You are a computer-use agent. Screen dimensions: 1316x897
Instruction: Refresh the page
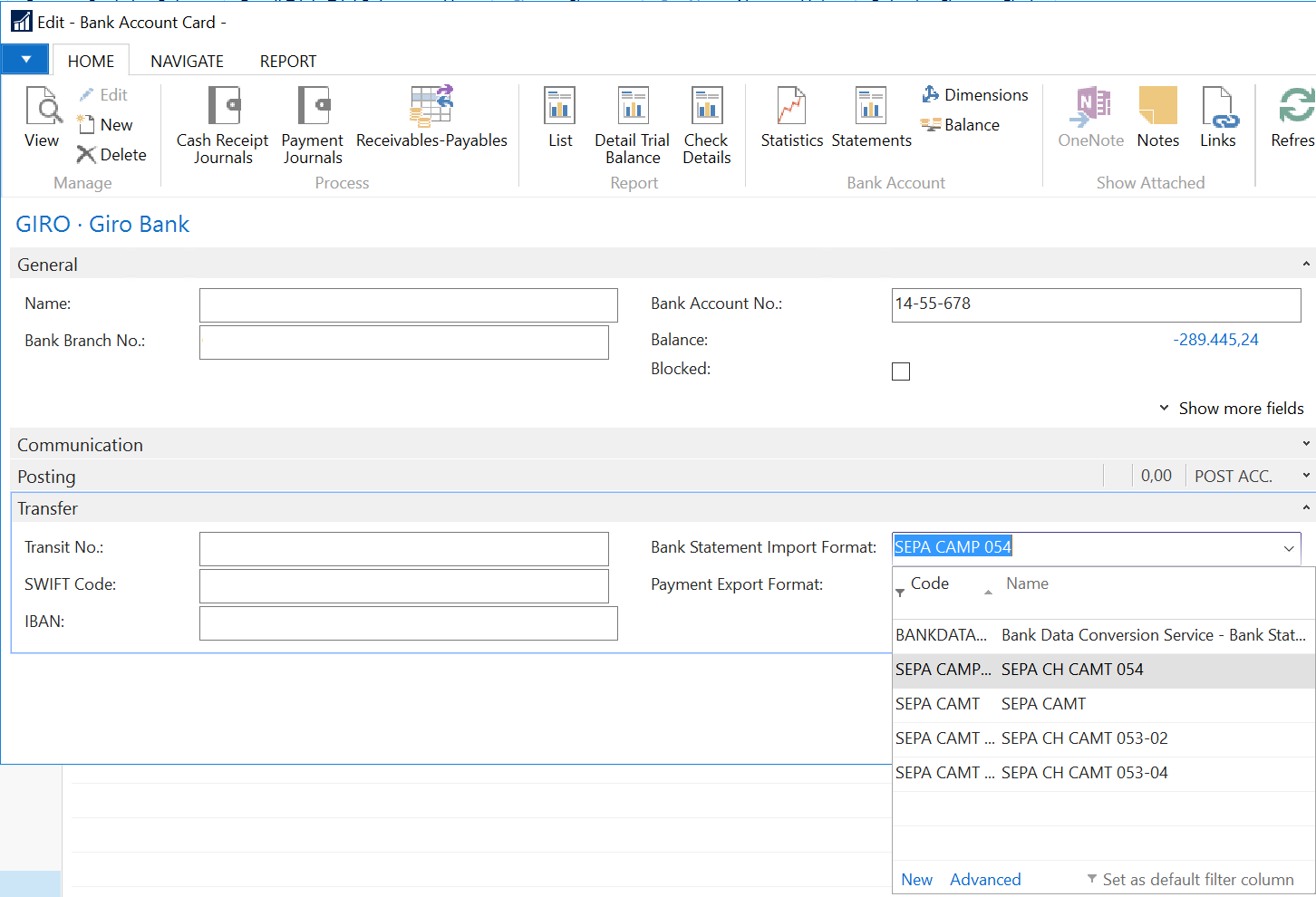pos(1293,117)
